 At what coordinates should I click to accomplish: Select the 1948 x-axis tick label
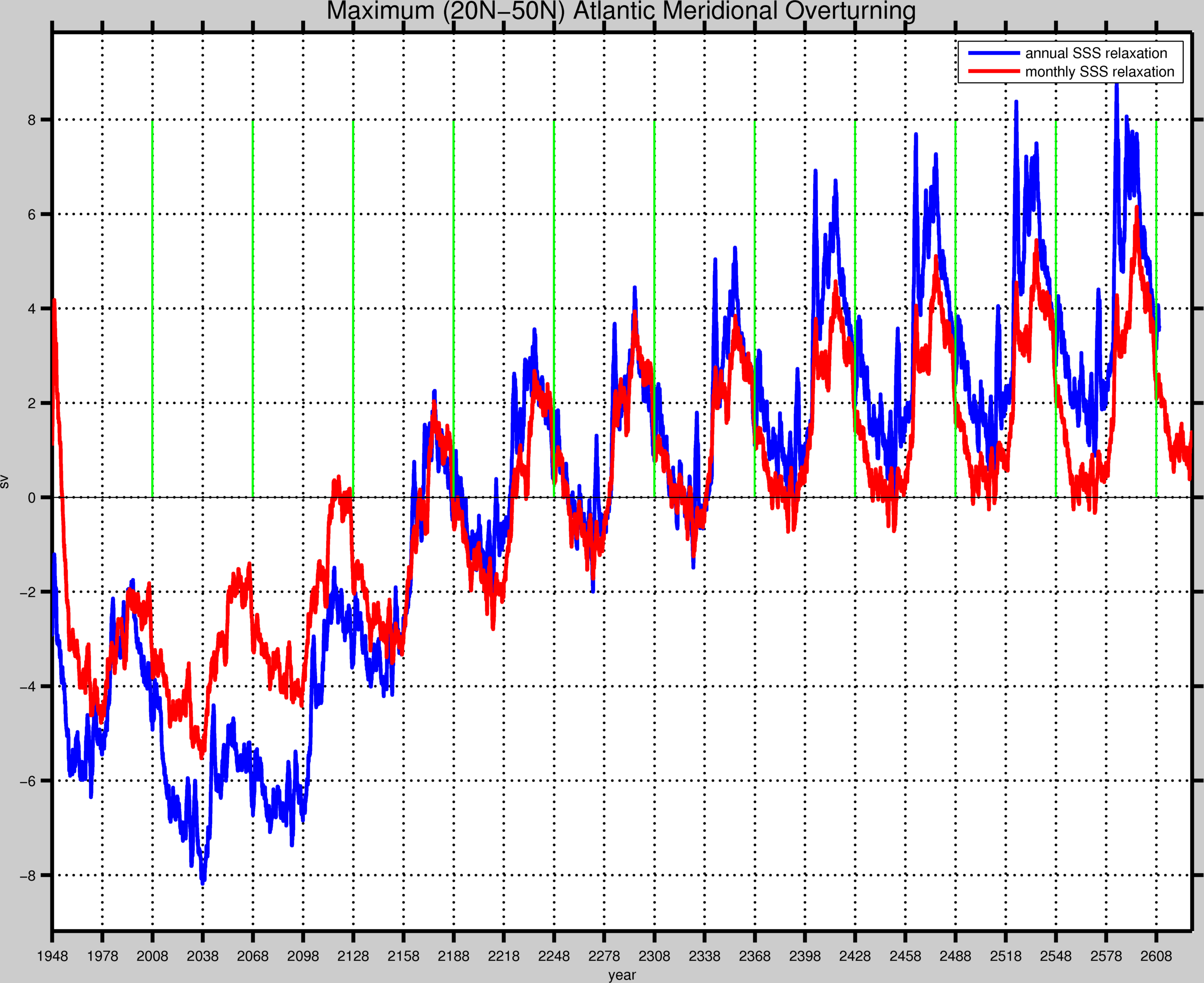pos(52,956)
